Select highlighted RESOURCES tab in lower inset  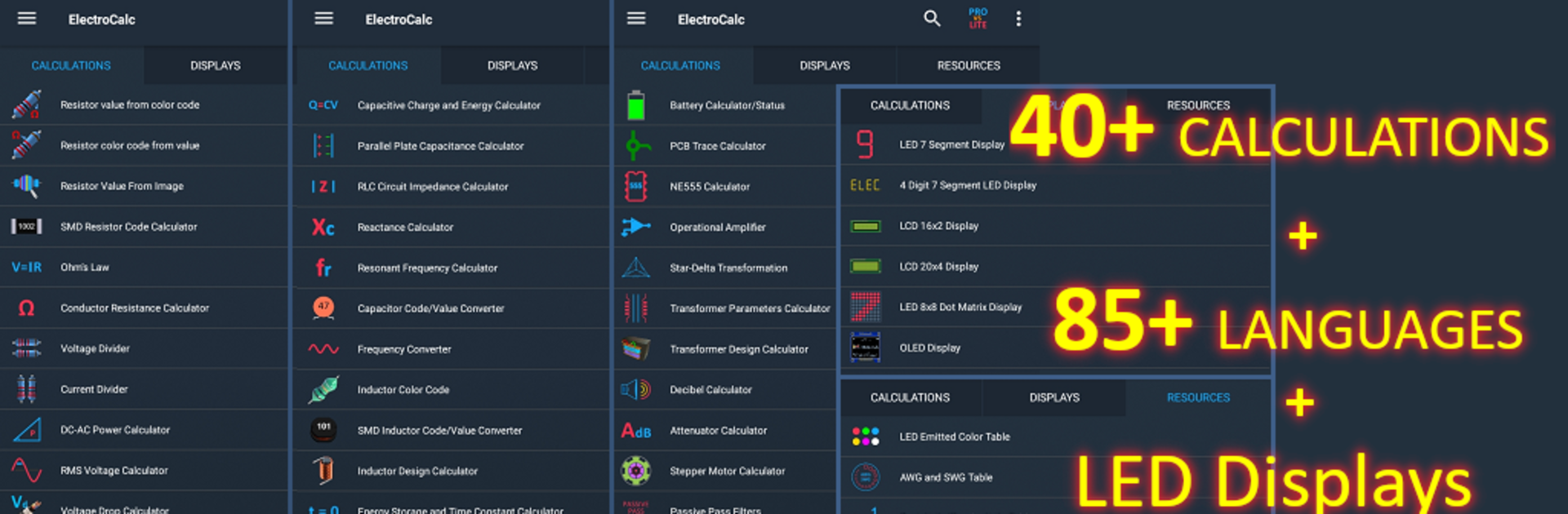(1198, 397)
